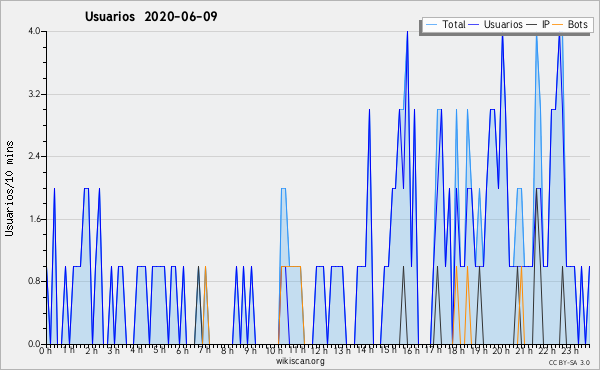The width and height of the screenshot is (600, 370).
Task: Click the y-axis value 4.0
Action: [x=34, y=31]
